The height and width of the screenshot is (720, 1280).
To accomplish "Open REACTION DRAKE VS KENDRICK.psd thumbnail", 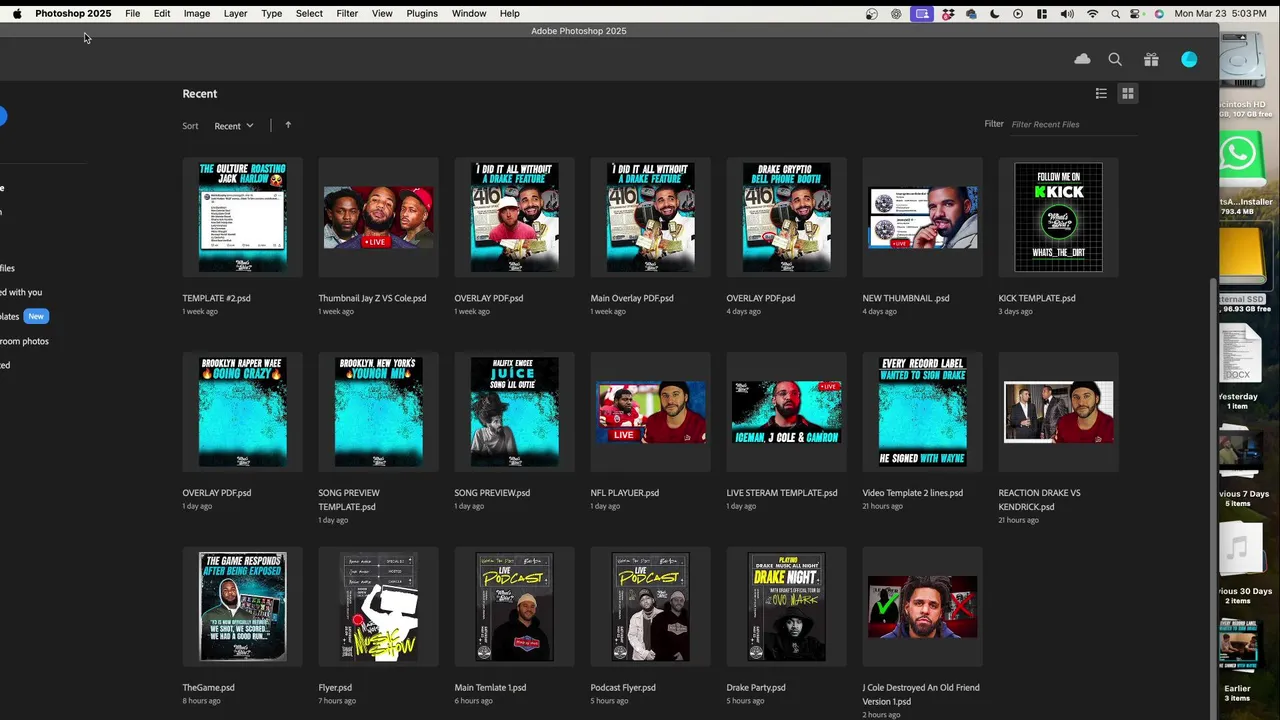I will coord(1058,412).
